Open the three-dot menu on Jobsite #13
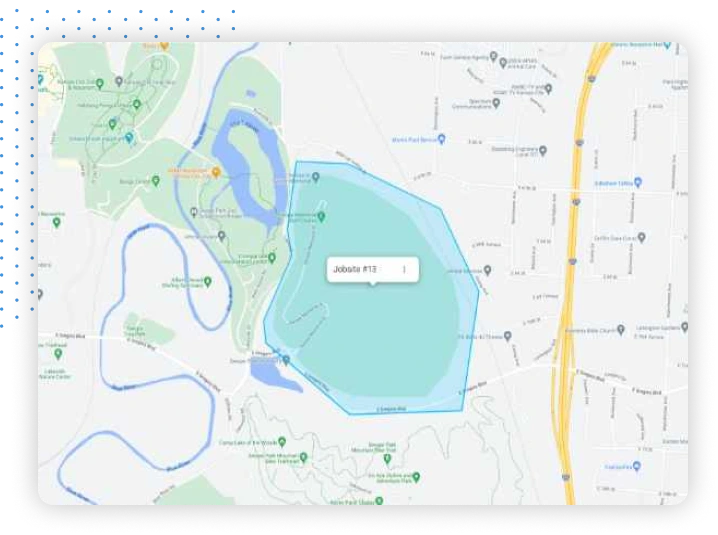The width and height of the screenshot is (718, 535). 404,269
